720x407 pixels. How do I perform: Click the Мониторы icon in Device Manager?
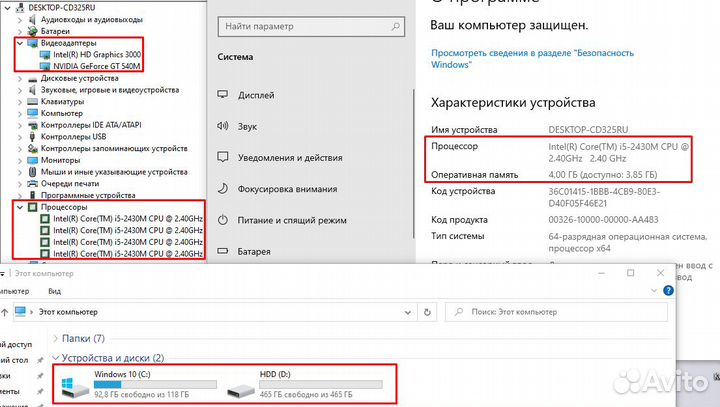(32, 160)
